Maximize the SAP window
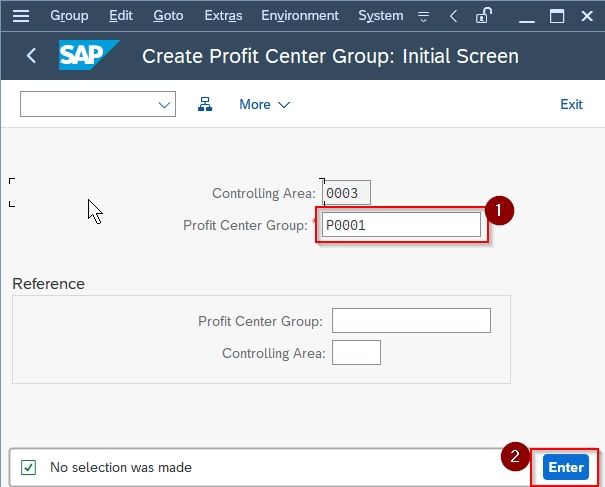 (557, 16)
